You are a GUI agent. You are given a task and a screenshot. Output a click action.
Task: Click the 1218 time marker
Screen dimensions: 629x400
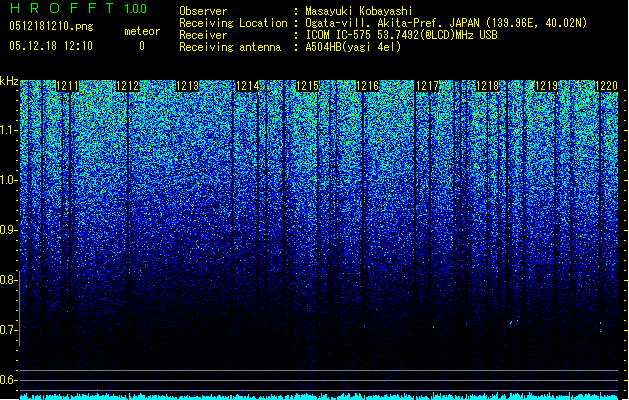(x=487, y=86)
